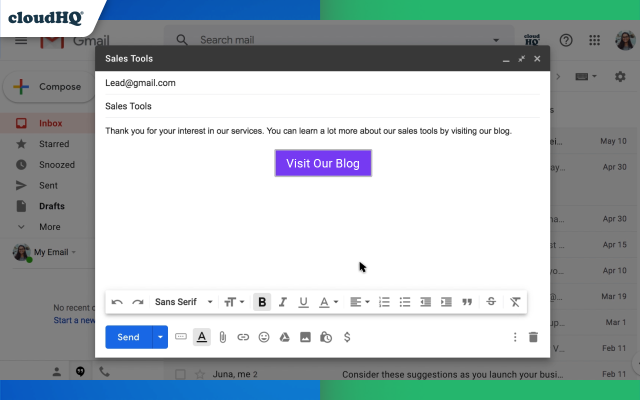This screenshot has height=400, width=640.
Task: Click the Search mail field
Action: coord(339,40)
